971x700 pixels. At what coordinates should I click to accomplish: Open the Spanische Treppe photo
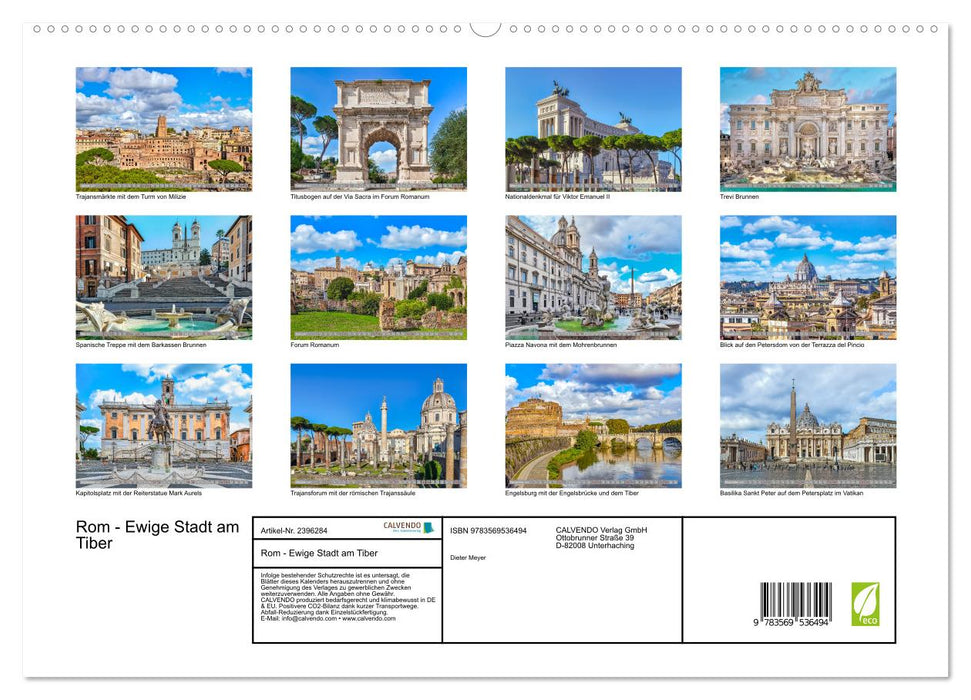tap(164, 277)
